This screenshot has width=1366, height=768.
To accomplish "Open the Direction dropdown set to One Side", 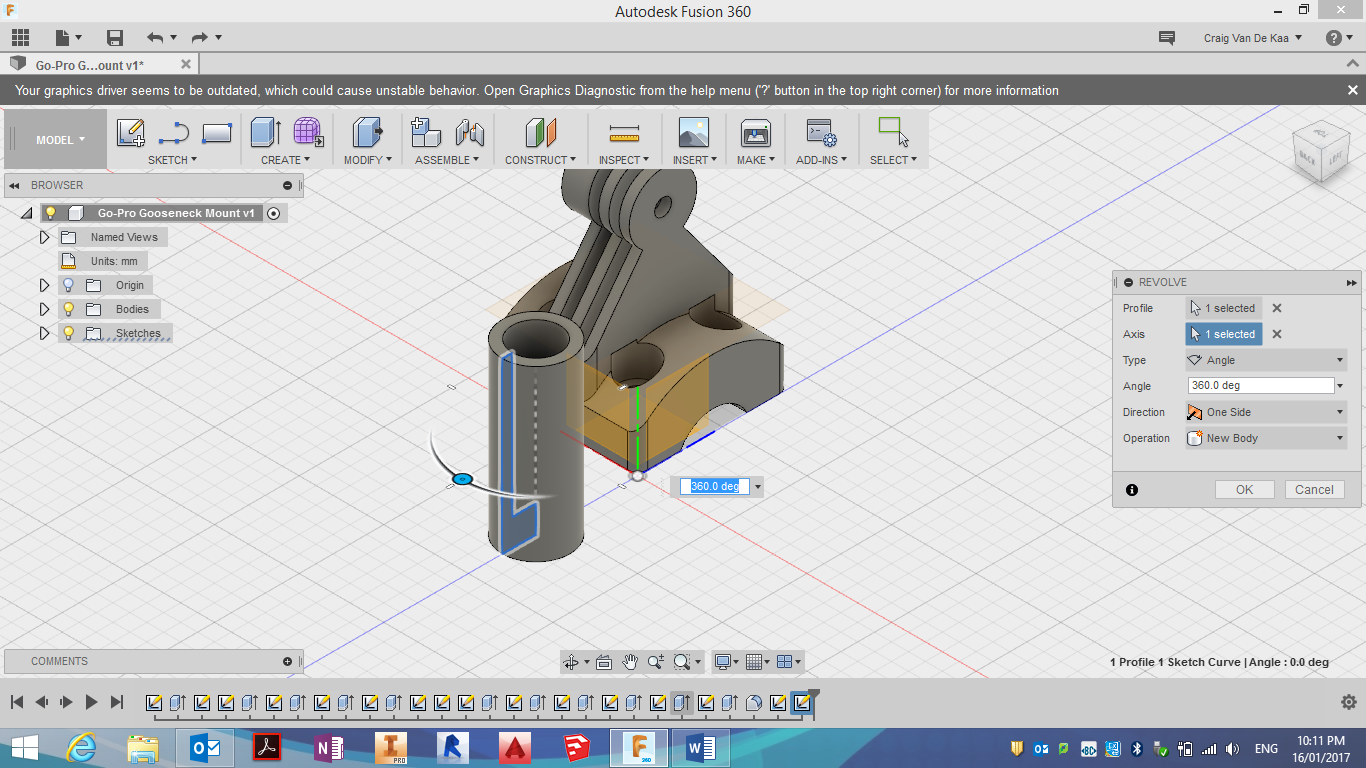I will pyautogui.click(x=1266, y=412).
